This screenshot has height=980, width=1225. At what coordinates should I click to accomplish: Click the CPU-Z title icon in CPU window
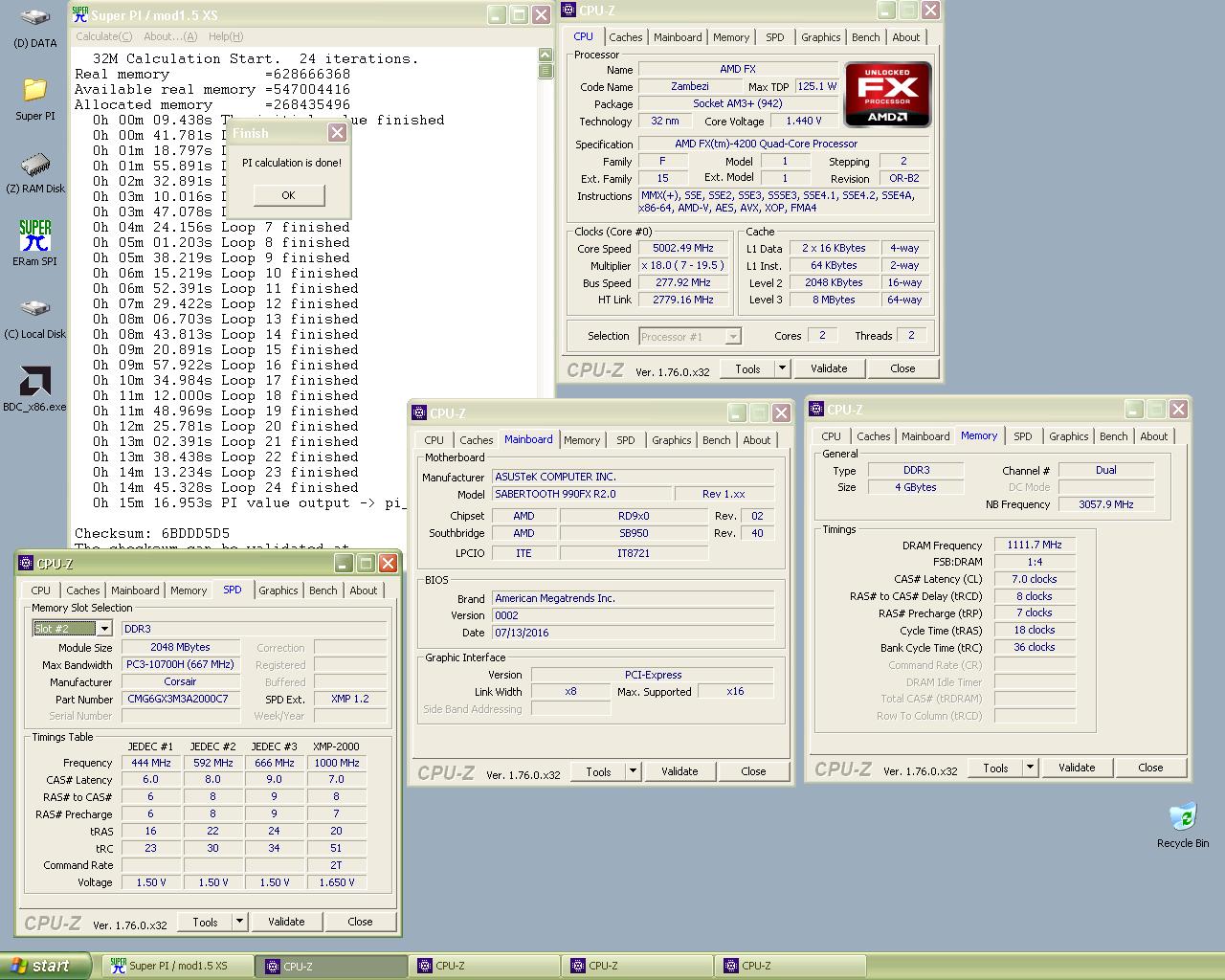pos(568,11)
